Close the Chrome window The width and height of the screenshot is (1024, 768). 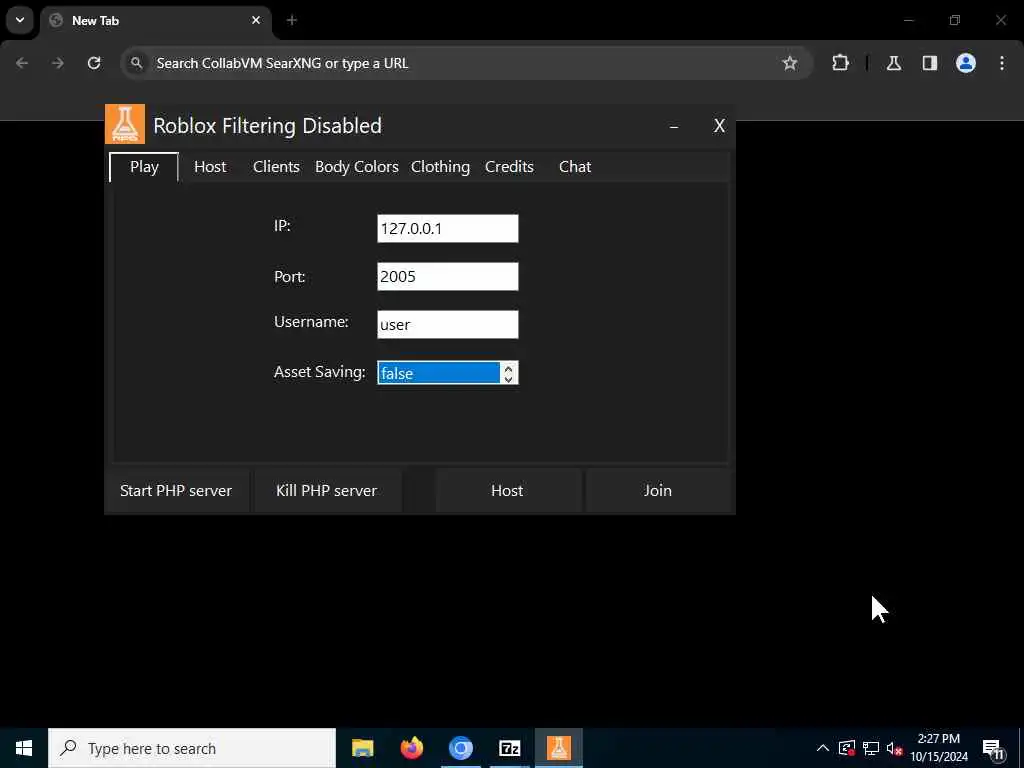[1000, 20]
